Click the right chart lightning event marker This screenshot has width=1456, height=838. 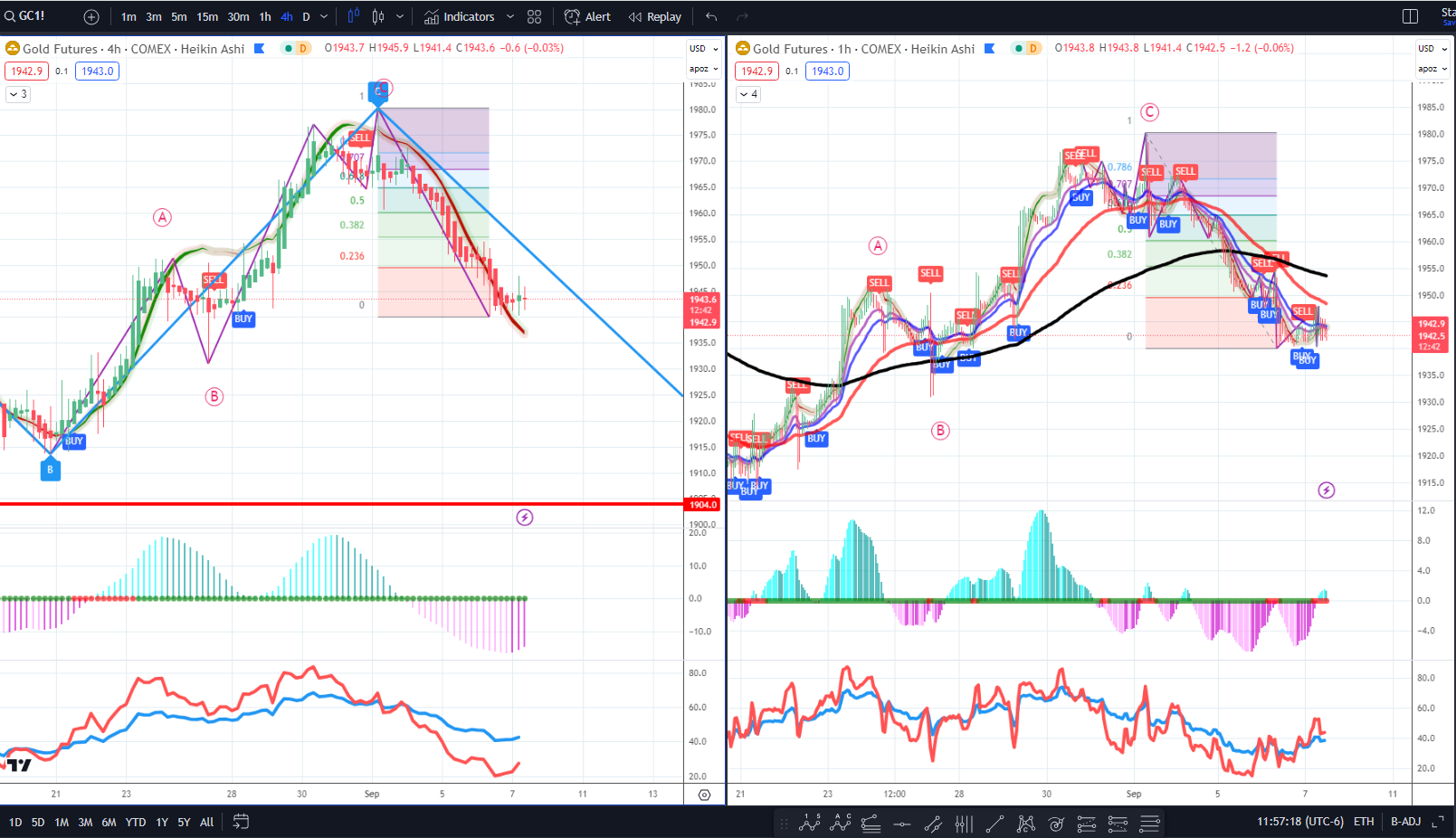point(1327,490)
